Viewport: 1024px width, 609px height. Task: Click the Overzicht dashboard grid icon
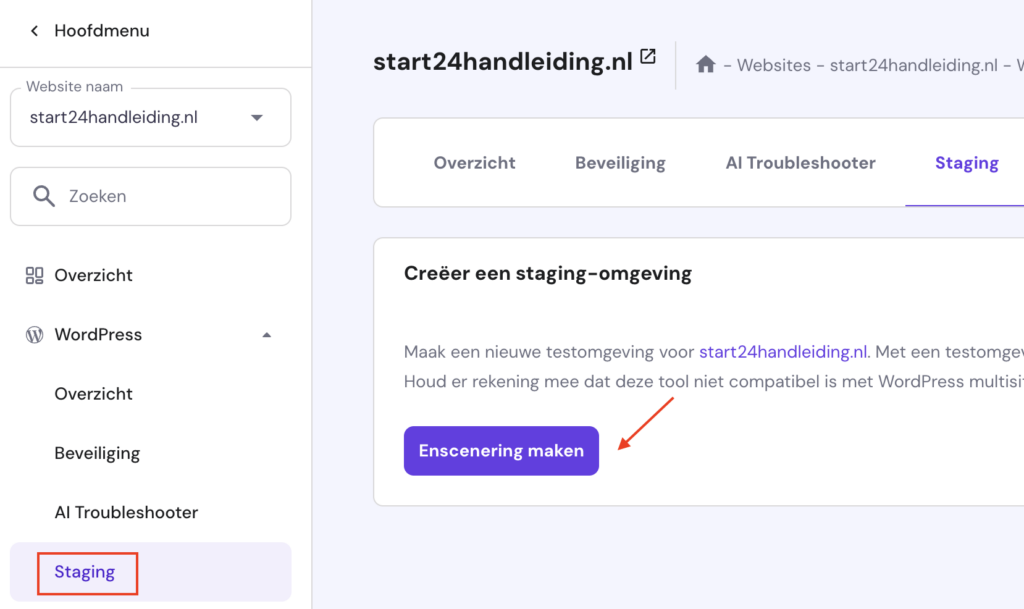coord(34,275)
